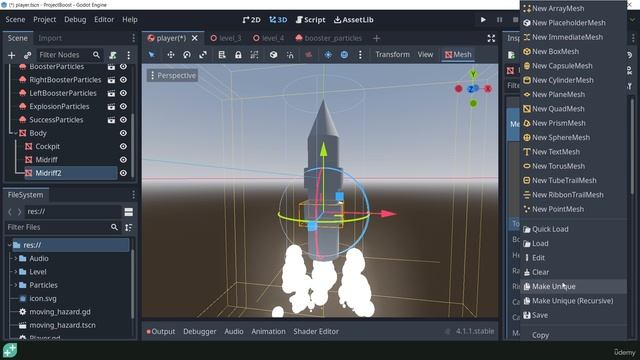
Task: Collapse the res:// root folder
Action: [9, 245]
